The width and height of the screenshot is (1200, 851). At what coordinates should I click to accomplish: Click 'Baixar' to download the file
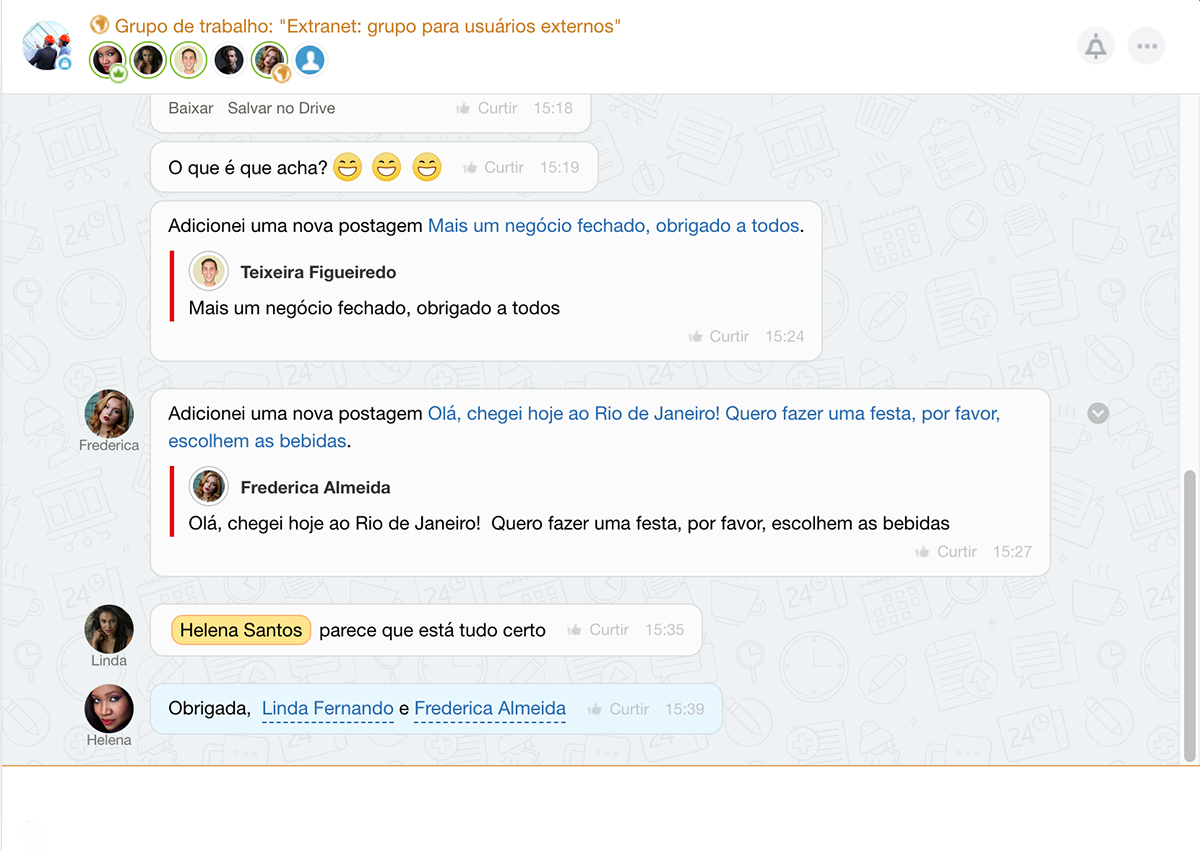[x=190, y=108]
